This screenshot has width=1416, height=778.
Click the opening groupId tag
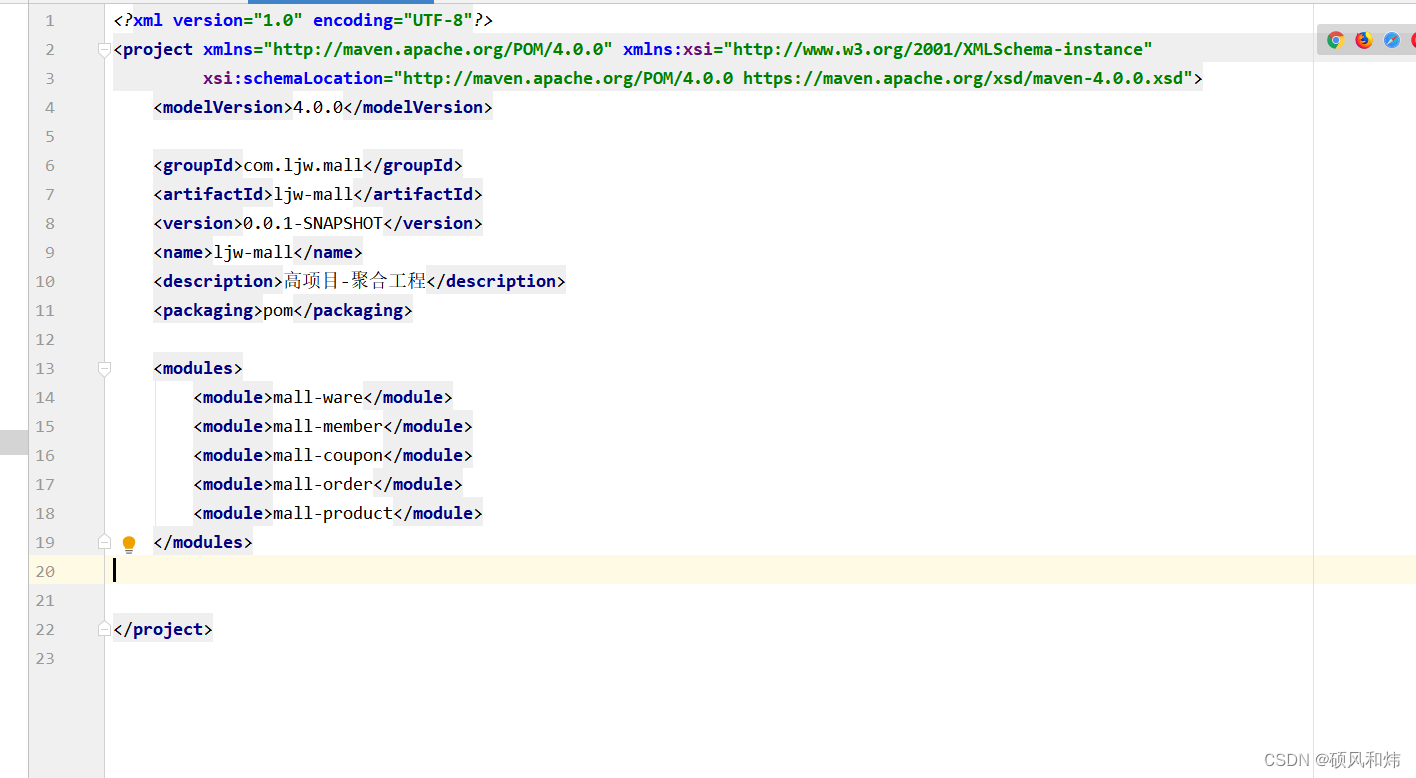pos(198,165)
